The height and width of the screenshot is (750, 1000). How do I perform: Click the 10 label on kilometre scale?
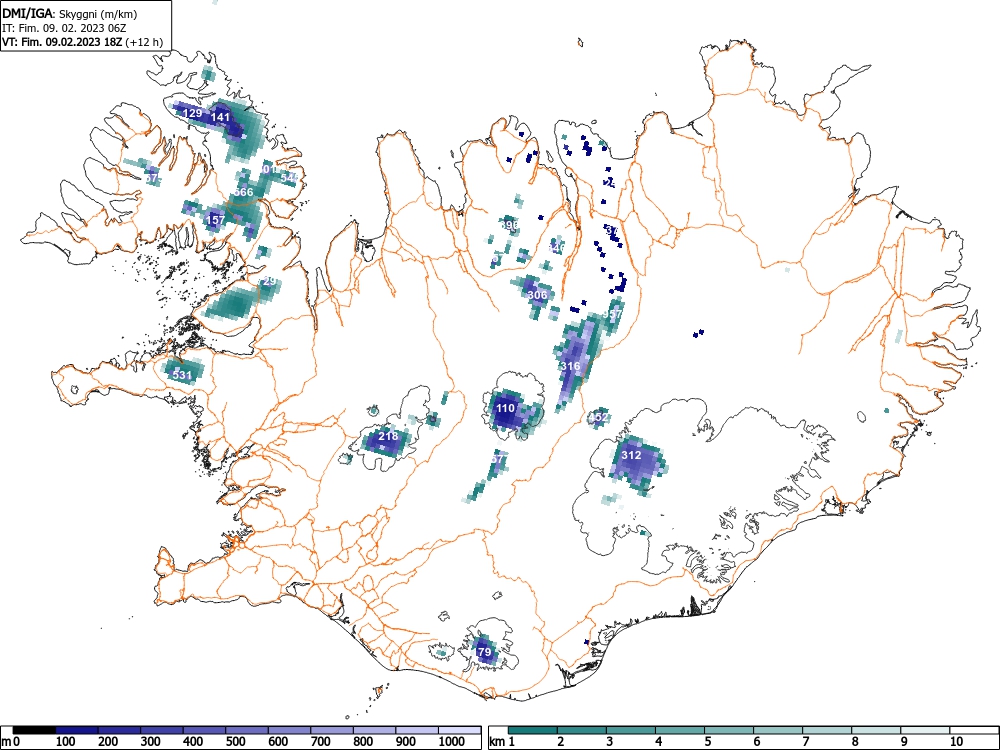click(x=955, y=742)
